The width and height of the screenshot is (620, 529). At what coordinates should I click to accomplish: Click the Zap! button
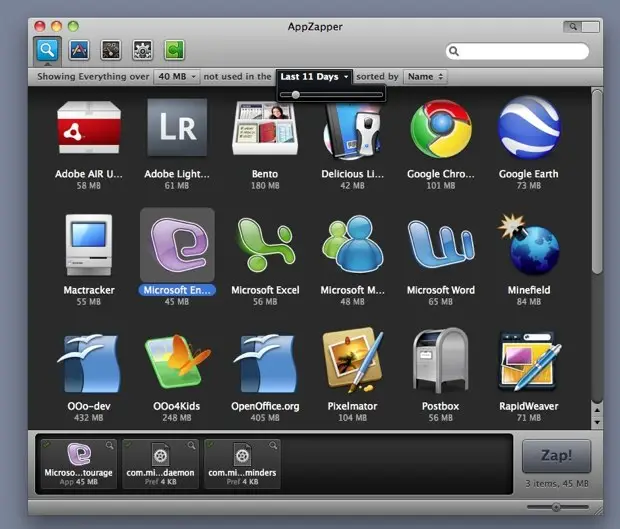(x=557, y=455)
